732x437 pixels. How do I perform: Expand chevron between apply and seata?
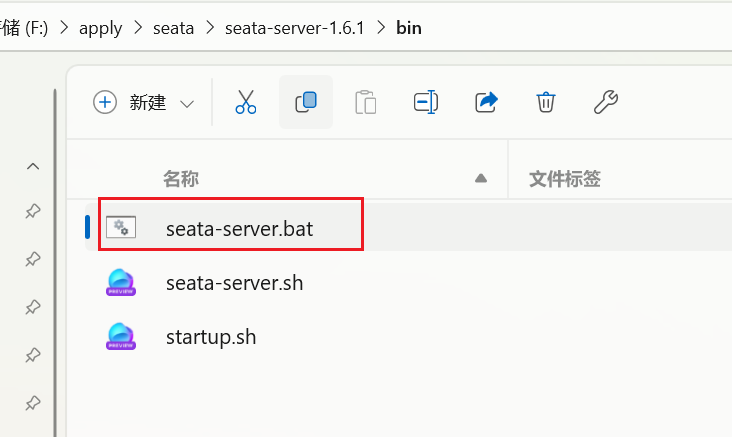click(x=138, y=28)
